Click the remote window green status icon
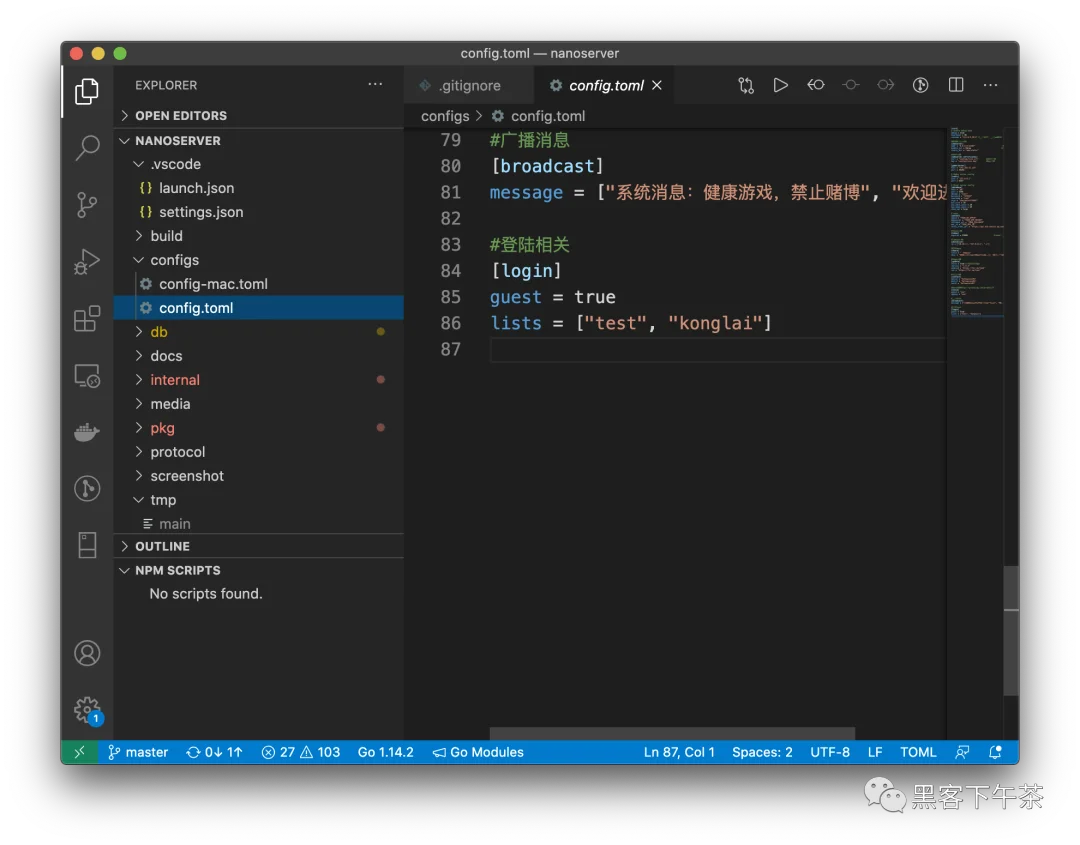1080x845 pixels. (80, 752)
